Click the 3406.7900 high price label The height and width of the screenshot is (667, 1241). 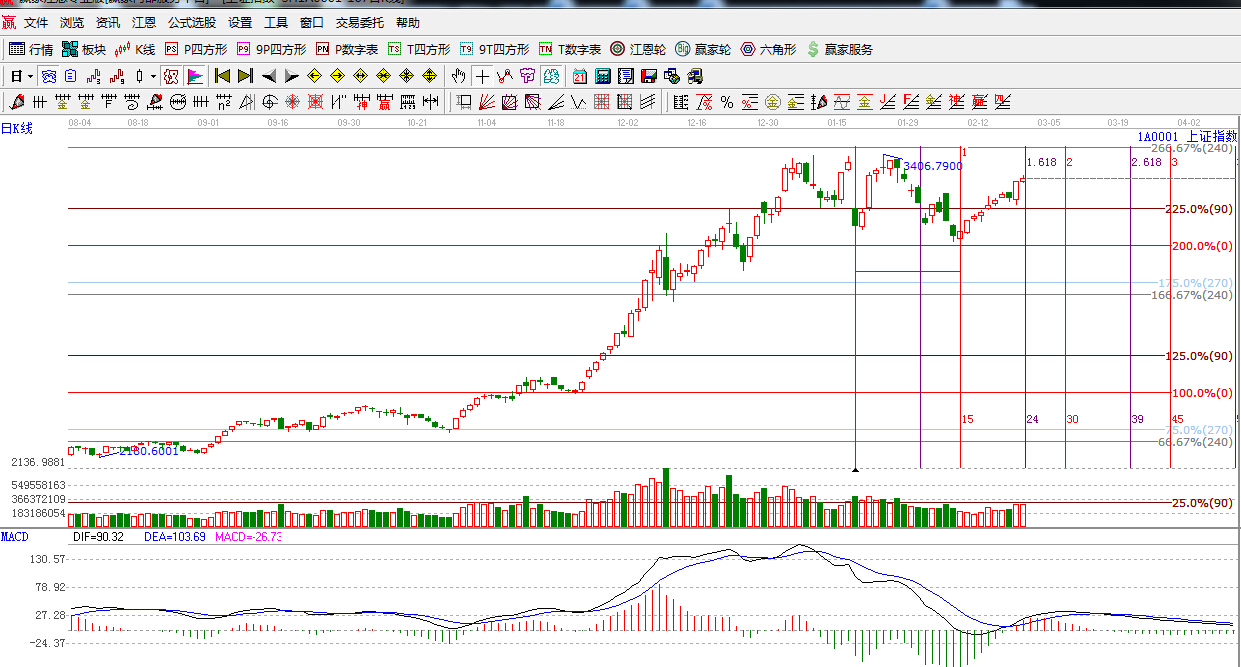932,166
